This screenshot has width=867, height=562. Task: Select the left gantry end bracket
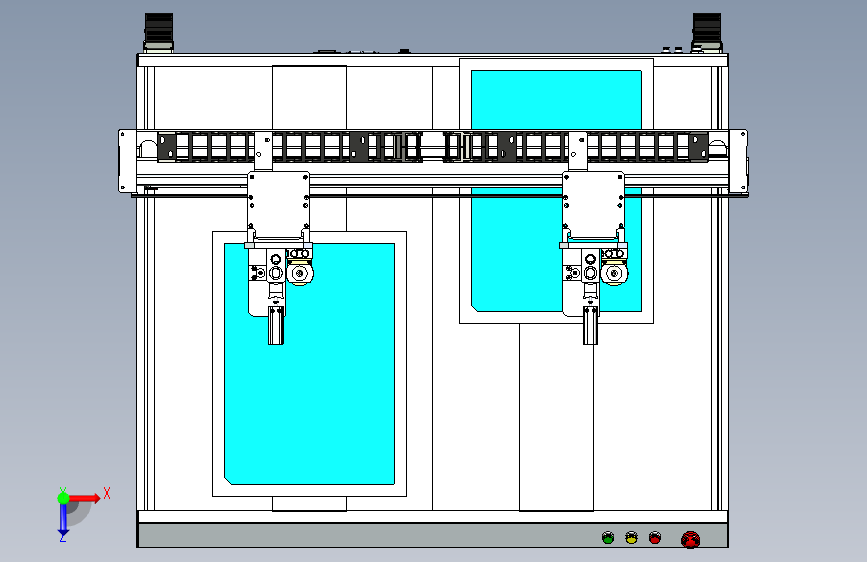[x=128, y=161]
